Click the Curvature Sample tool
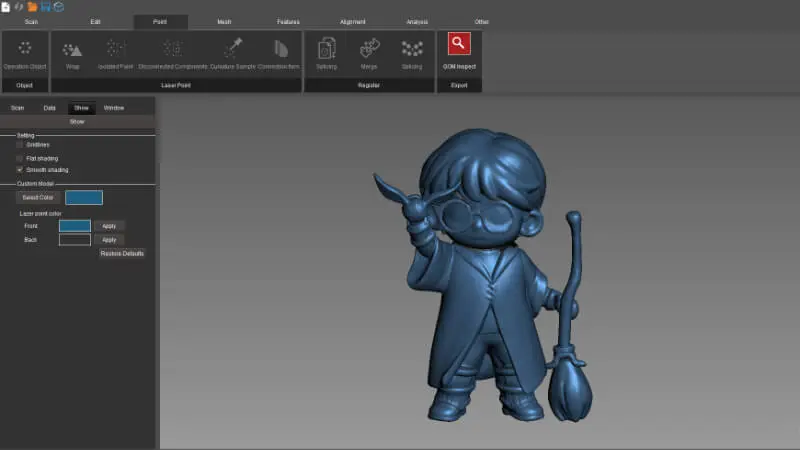The image size is (800, 450). pos(233,54)
